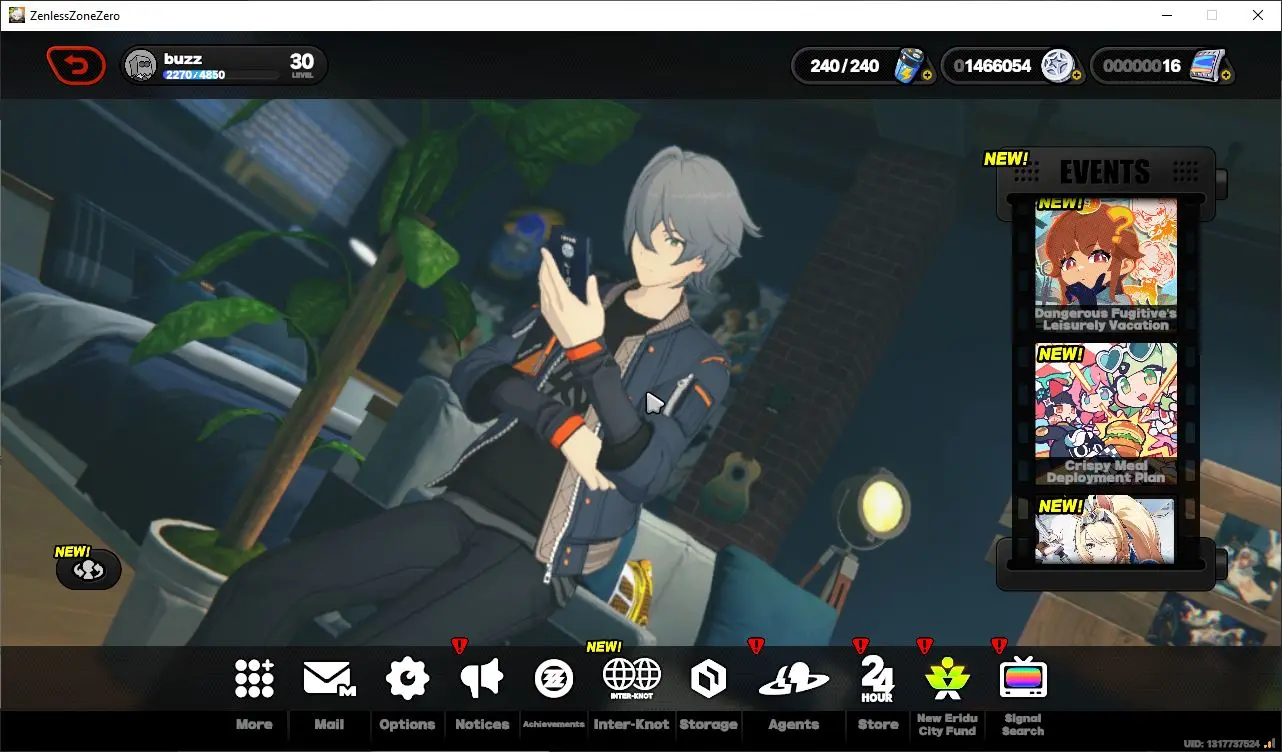Click the Store label
This screenshot has width=1282, height=752.
coord(878,725)
